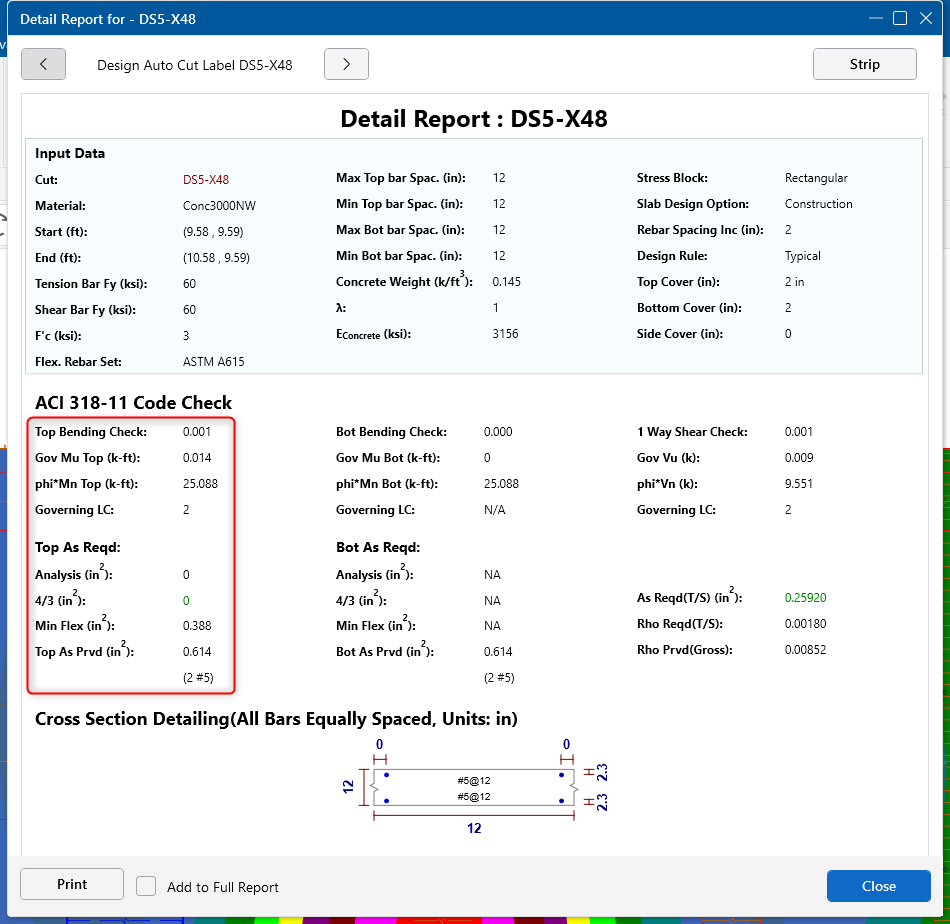The width and height of the screenshot is (950, 924).
Task: Click the ACI 318-11 Code Check heading
Action: tap(133, 403)
